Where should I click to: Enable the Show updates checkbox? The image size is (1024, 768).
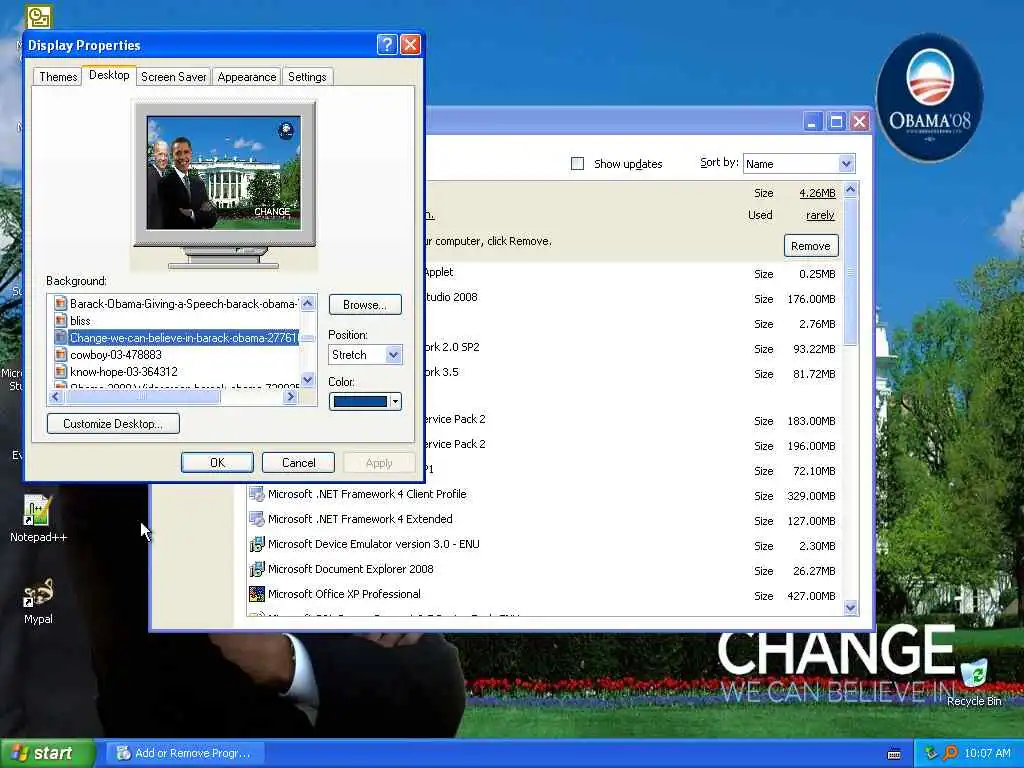[x=577, y=163]
